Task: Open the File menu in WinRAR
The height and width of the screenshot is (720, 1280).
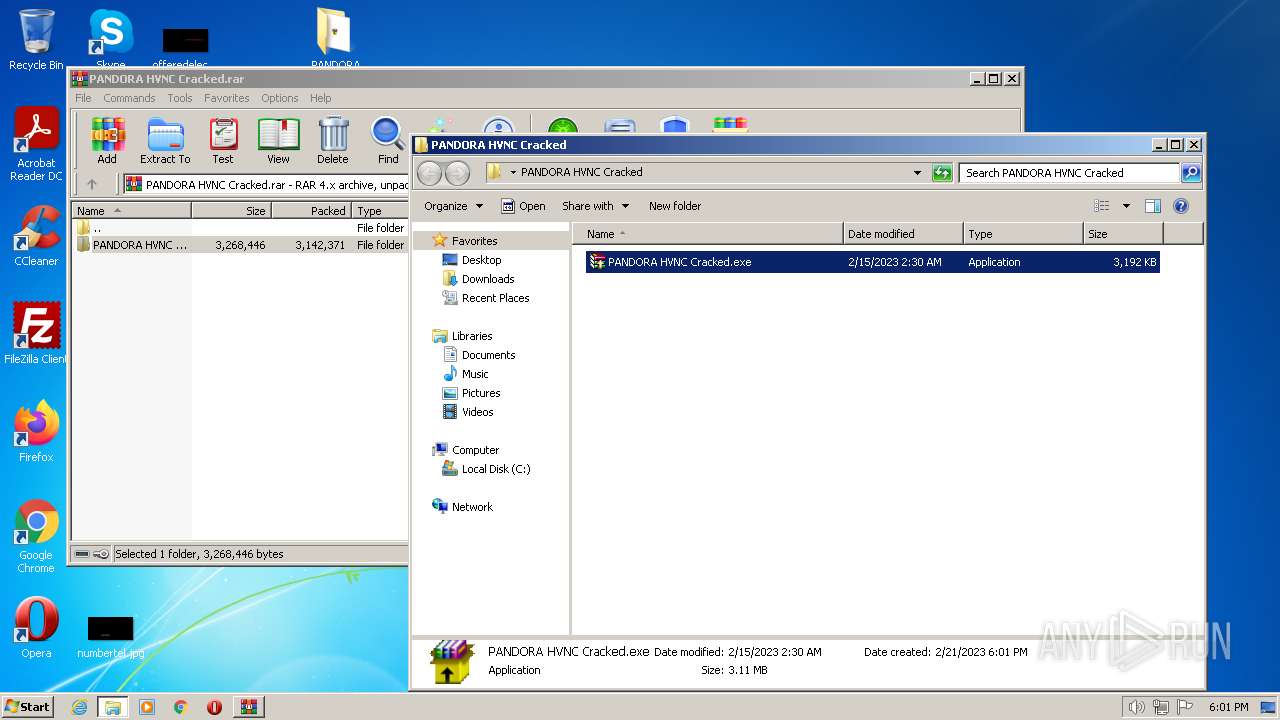Action: pos(83,98)
